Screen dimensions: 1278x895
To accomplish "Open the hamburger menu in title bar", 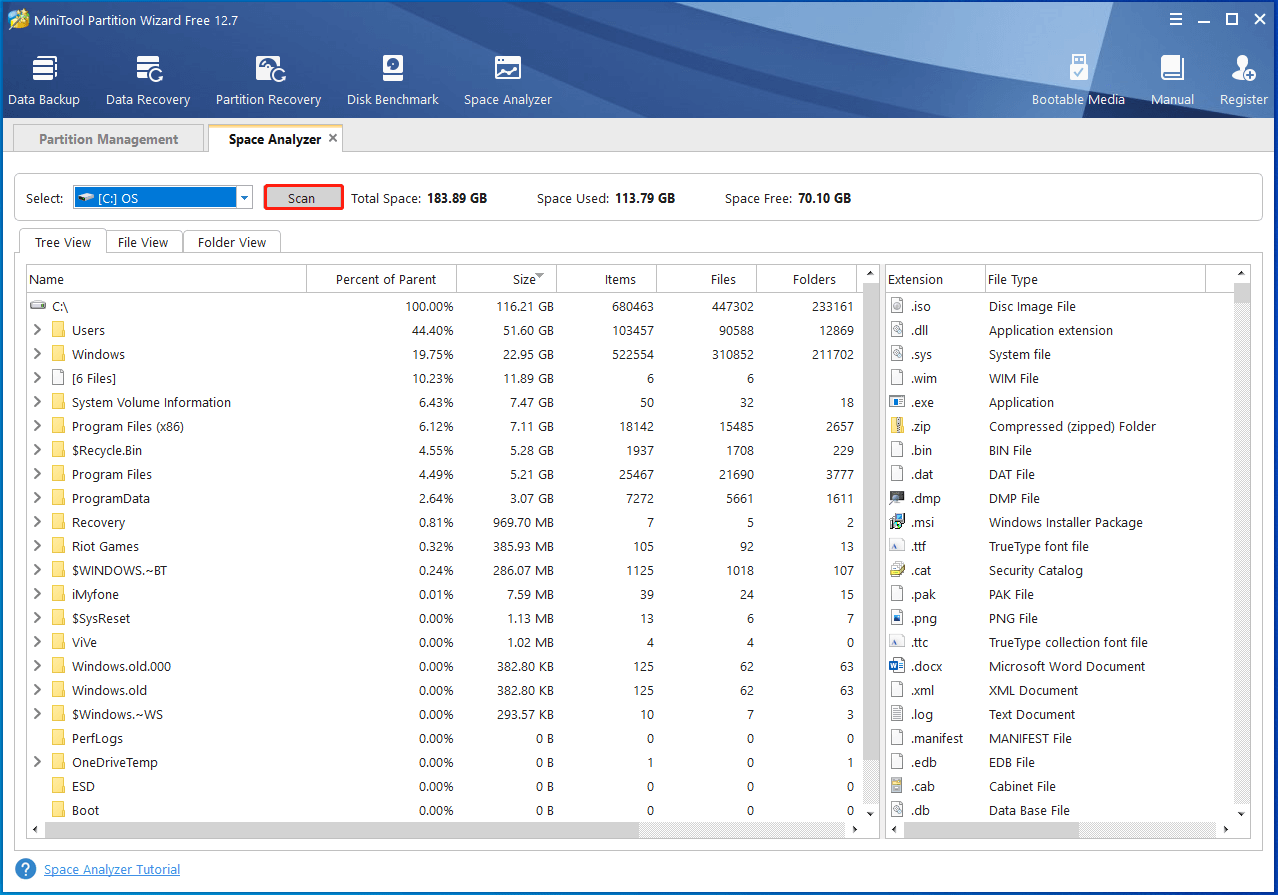I will tap(1176, 19).
